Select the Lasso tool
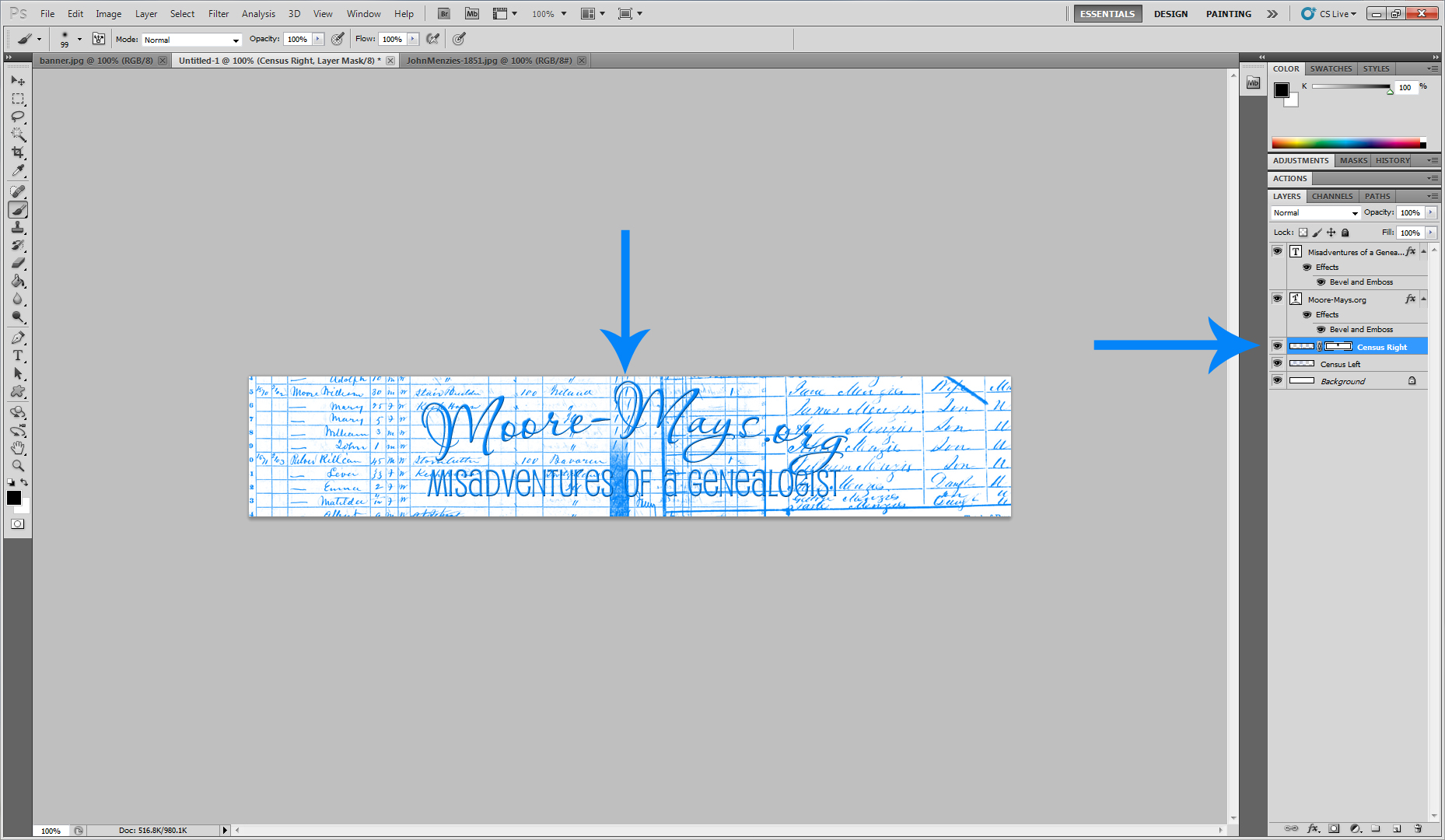The height and width of the screenshot is (840, 1445). [x=18, y=117]
